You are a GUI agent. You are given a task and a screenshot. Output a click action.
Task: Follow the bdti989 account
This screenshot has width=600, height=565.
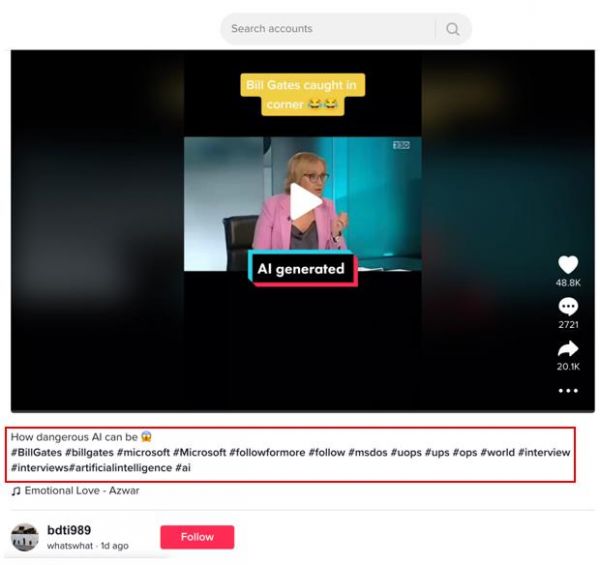[197, 537]
